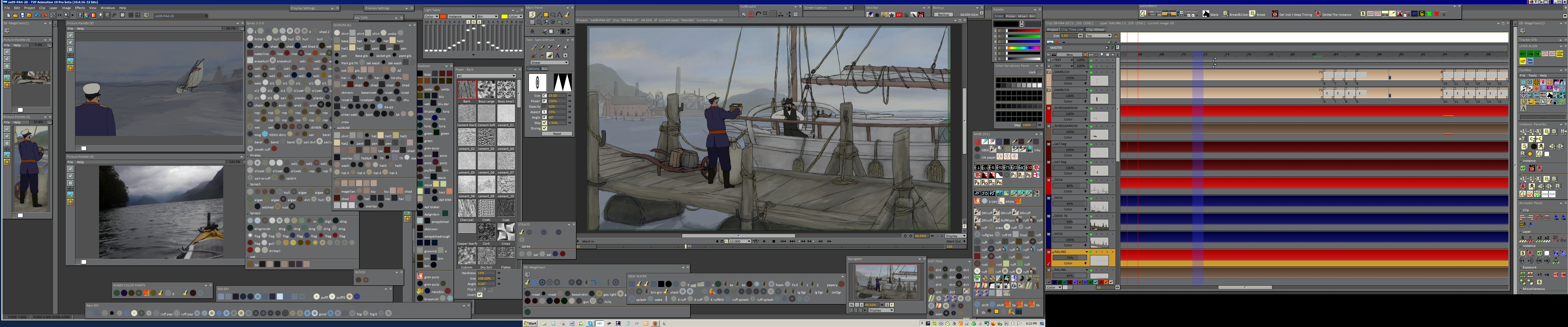The height and width of the screenshot is (327, 1568).
Task: Click the rotate icon in CutBrush2 panel
Action: (759, 14)
